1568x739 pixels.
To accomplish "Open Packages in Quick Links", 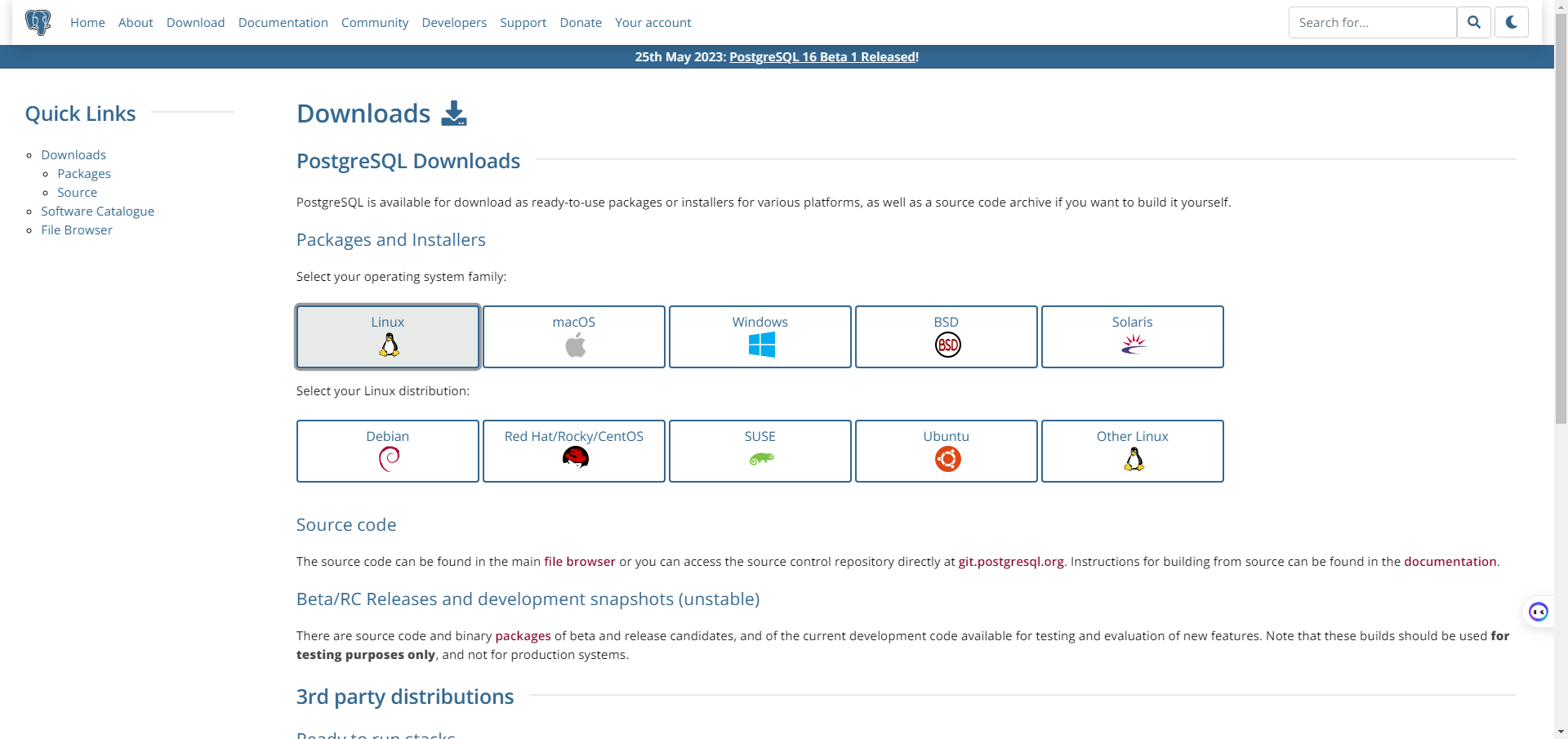I will (84, 174).
